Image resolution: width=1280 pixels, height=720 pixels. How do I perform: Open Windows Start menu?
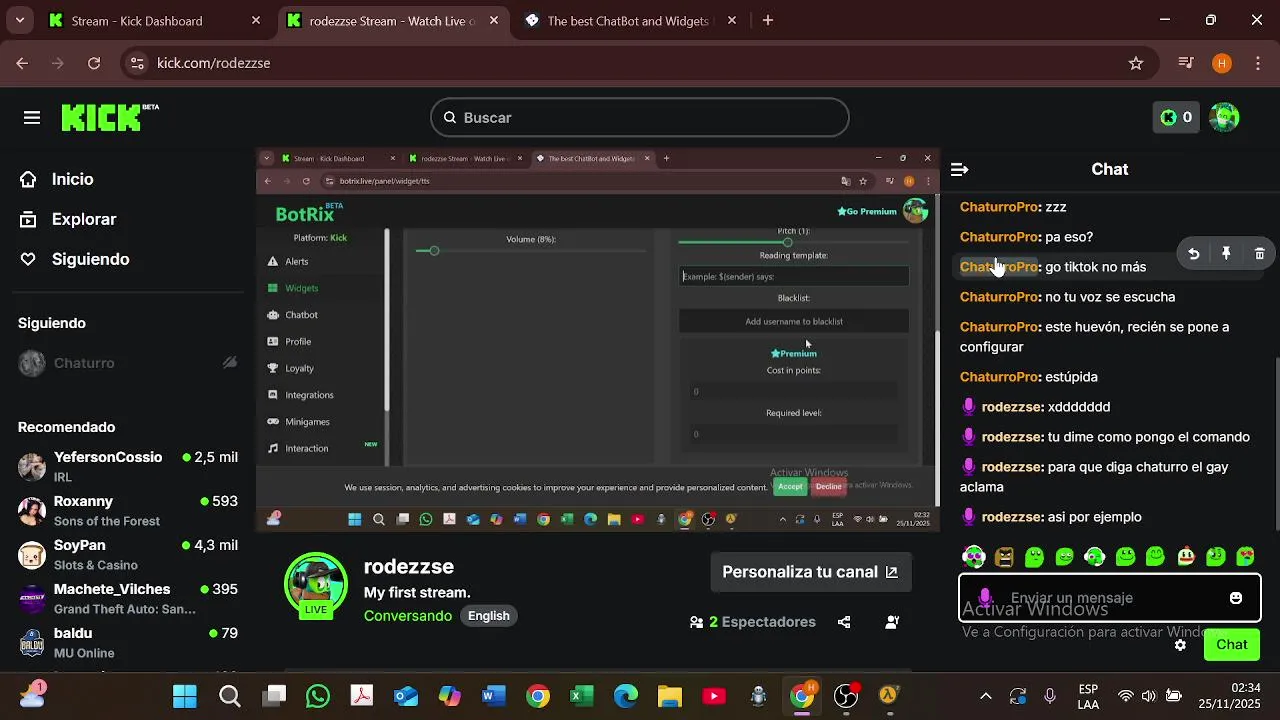pyautogui.click(x=185, y=696)
